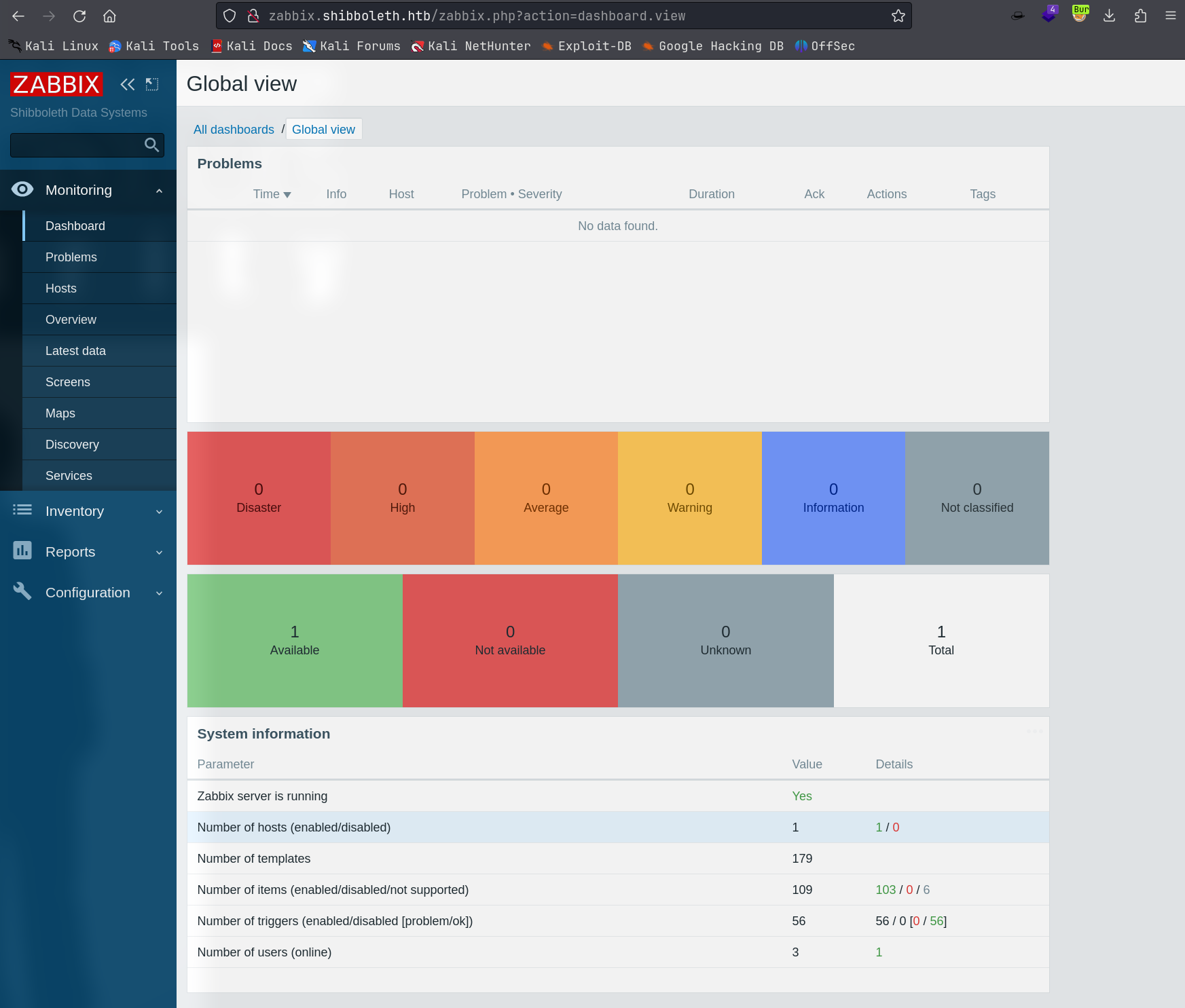Open the Burp extension icon
1185x1008 pixels.
(x=1080, y=14)
